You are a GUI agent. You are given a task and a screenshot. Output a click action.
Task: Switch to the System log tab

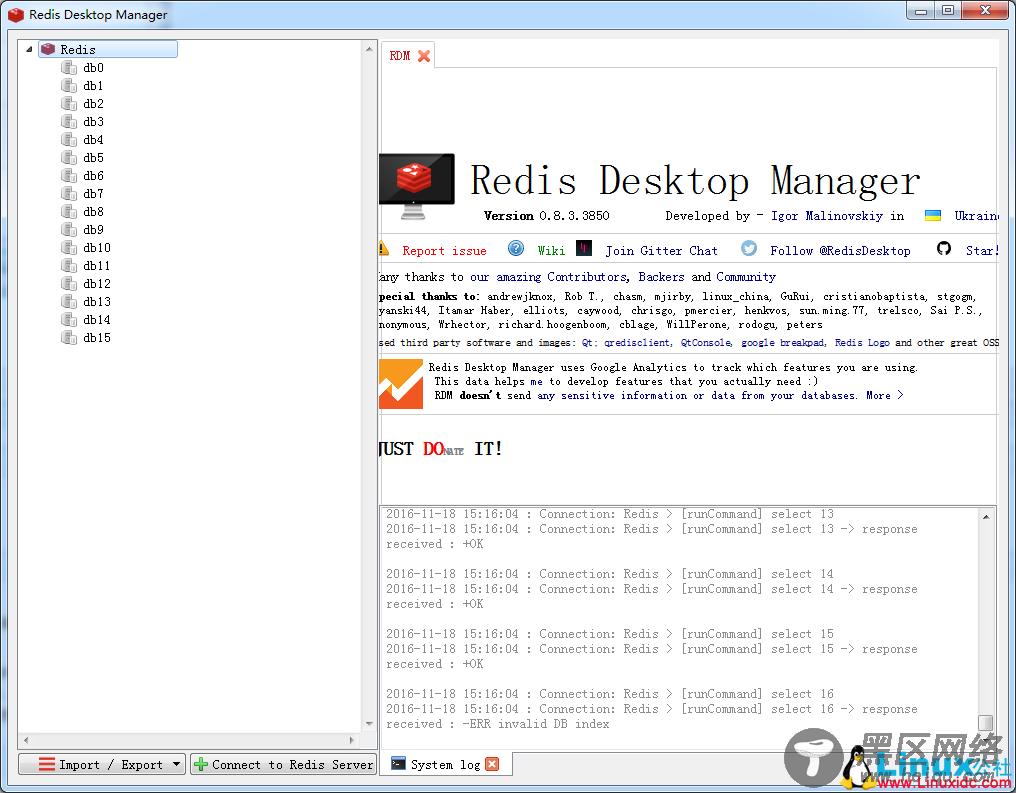(x=445, y=764)
